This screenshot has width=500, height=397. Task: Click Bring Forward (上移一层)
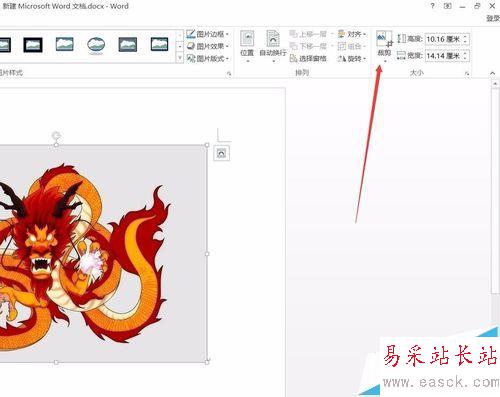coord(308,34)
